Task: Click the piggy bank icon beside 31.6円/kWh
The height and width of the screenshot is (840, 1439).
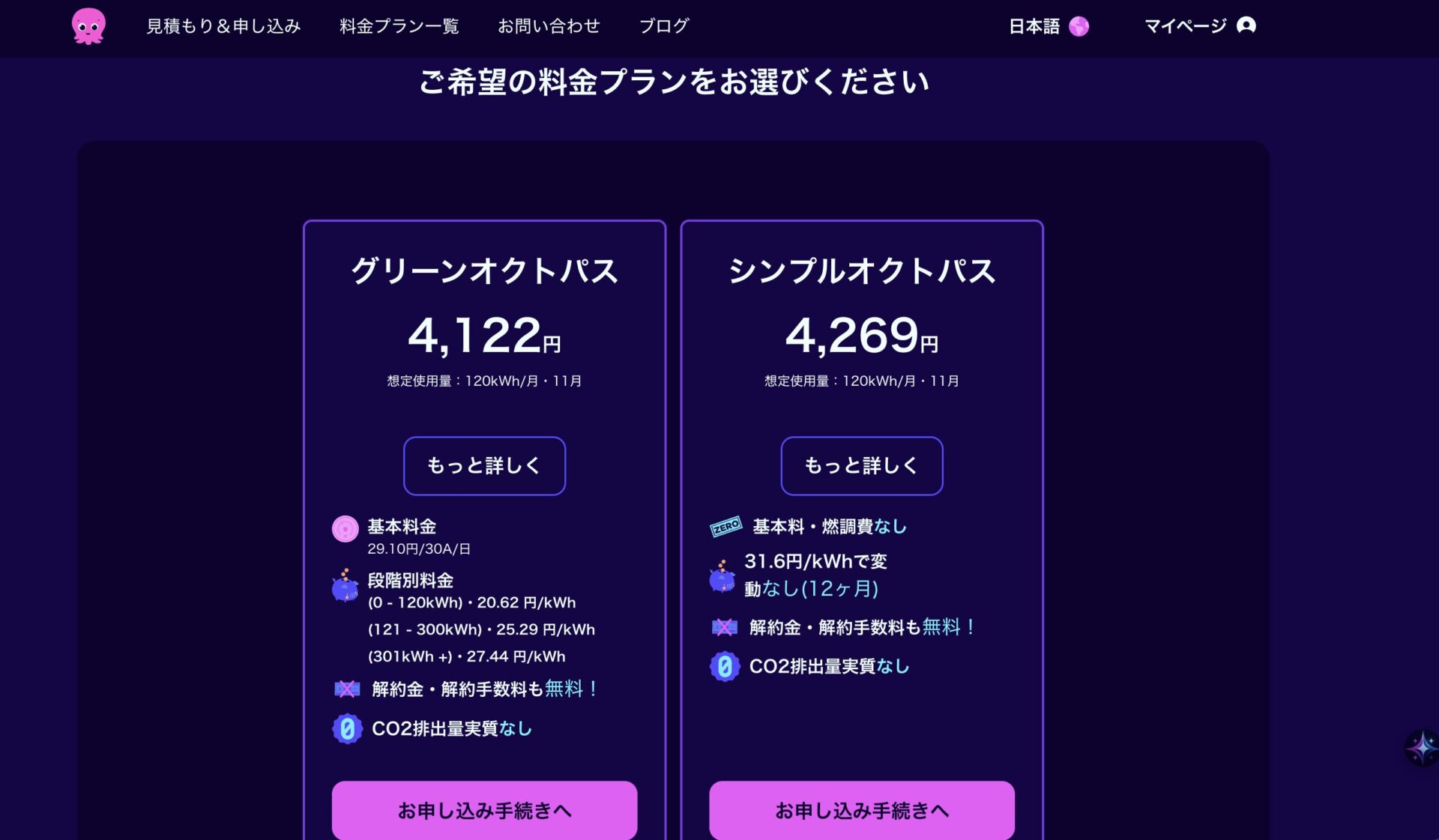Action: pos(722,575)
